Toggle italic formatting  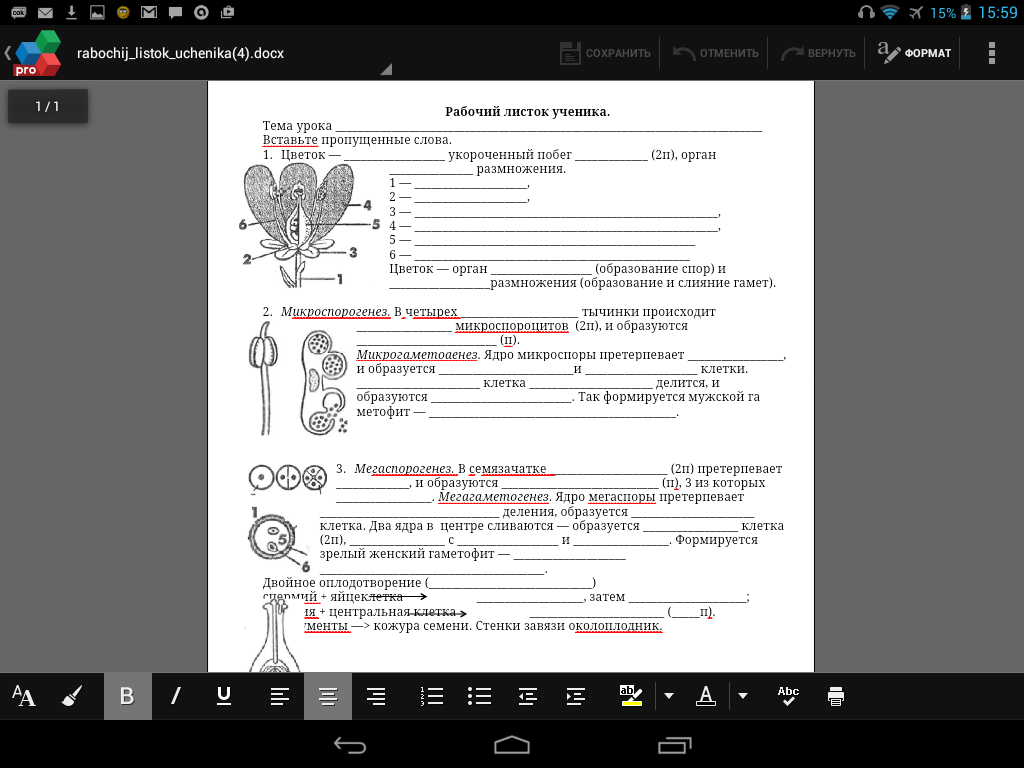tap(175, 696)
